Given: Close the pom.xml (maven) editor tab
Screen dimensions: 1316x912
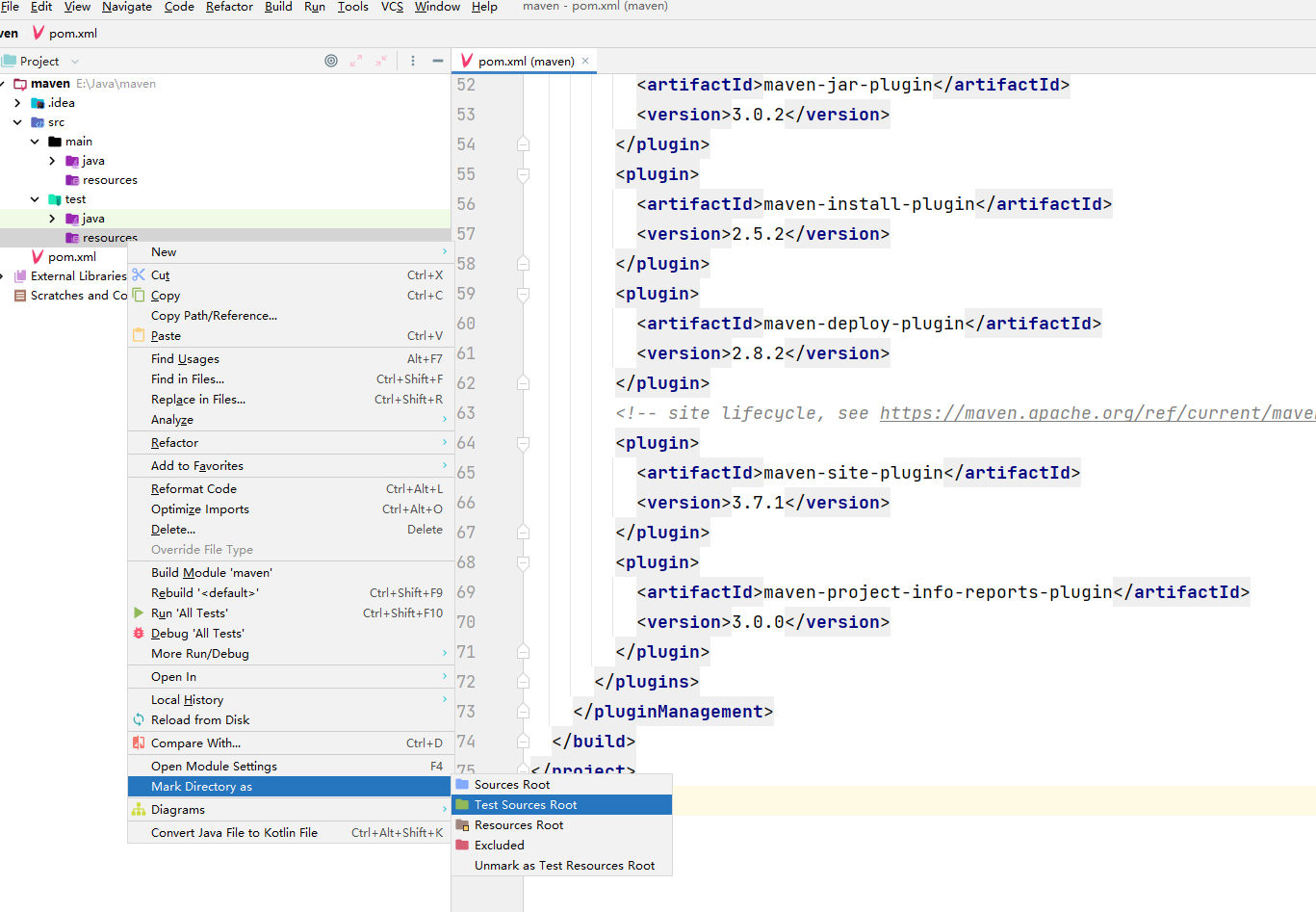Looking at the screenshot, I should pos(585,61).
